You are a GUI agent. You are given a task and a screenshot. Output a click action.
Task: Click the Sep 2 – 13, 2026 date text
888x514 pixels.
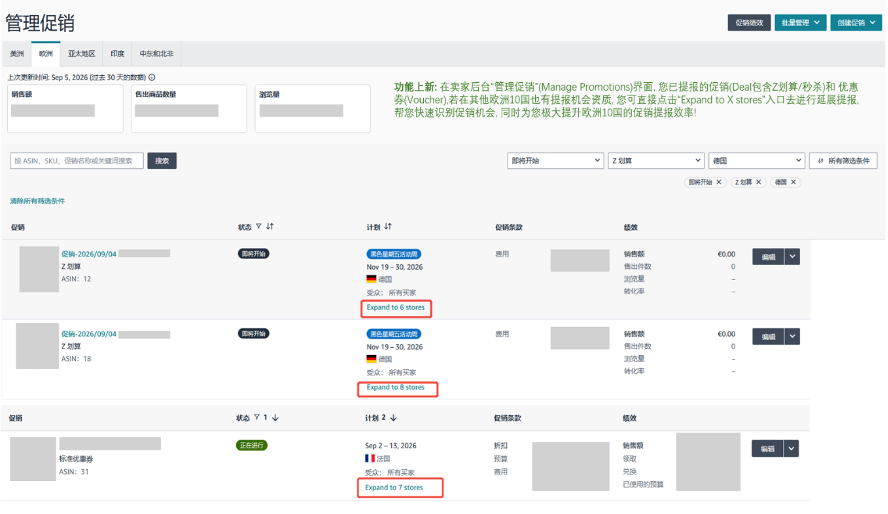pyautogui.click(x=391, y=446)
